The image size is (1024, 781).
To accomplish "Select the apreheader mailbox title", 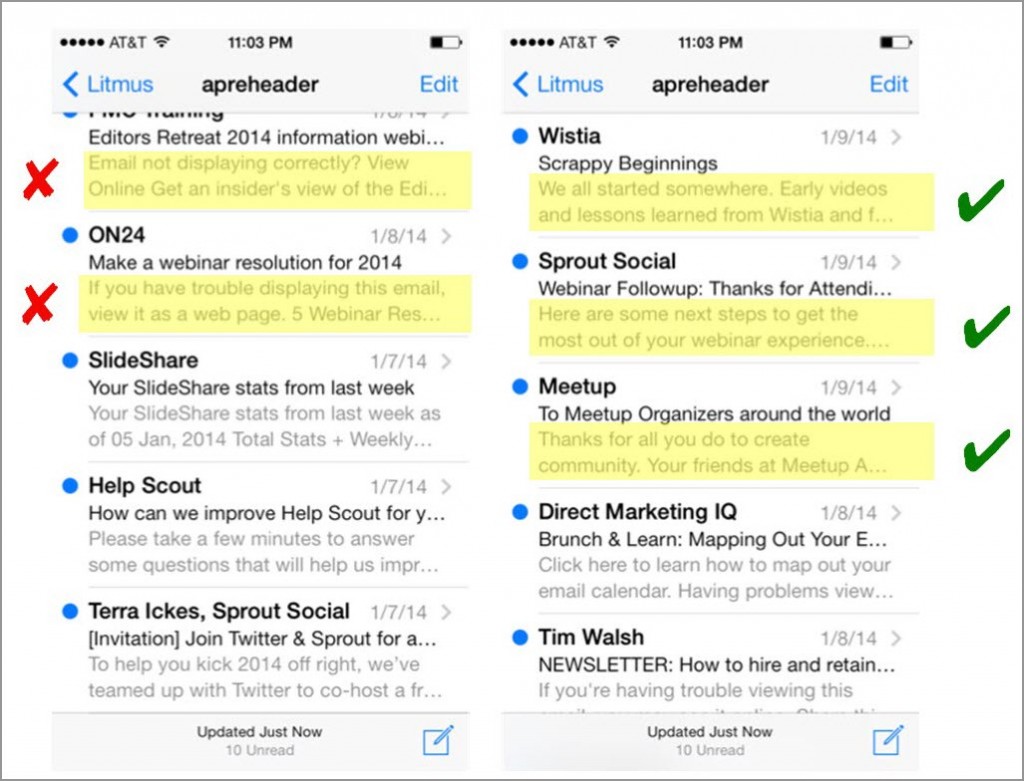I will click(x=261, y=85).
